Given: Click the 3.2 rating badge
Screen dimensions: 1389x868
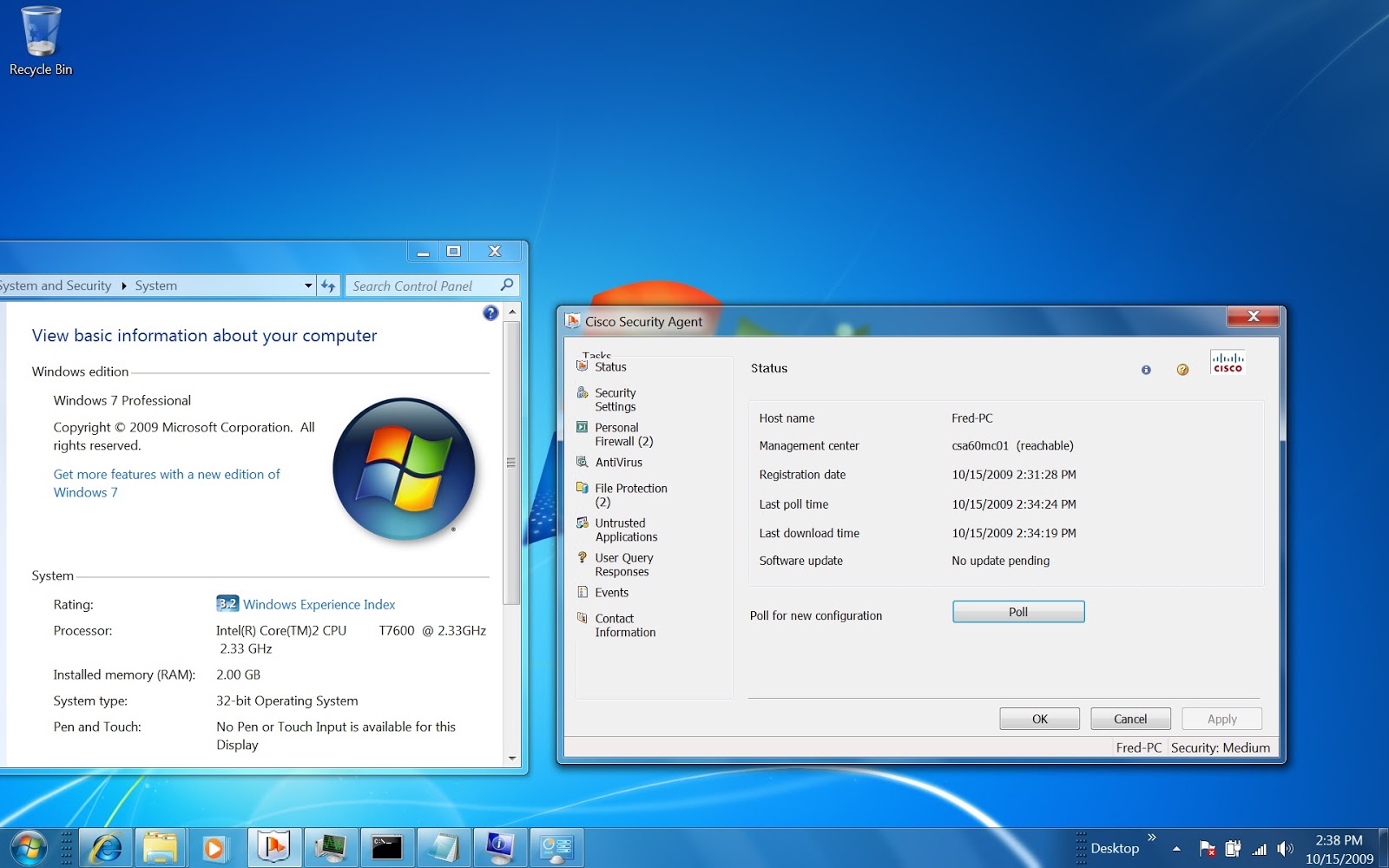Looking at the screenshot, I should click(227, 603).
